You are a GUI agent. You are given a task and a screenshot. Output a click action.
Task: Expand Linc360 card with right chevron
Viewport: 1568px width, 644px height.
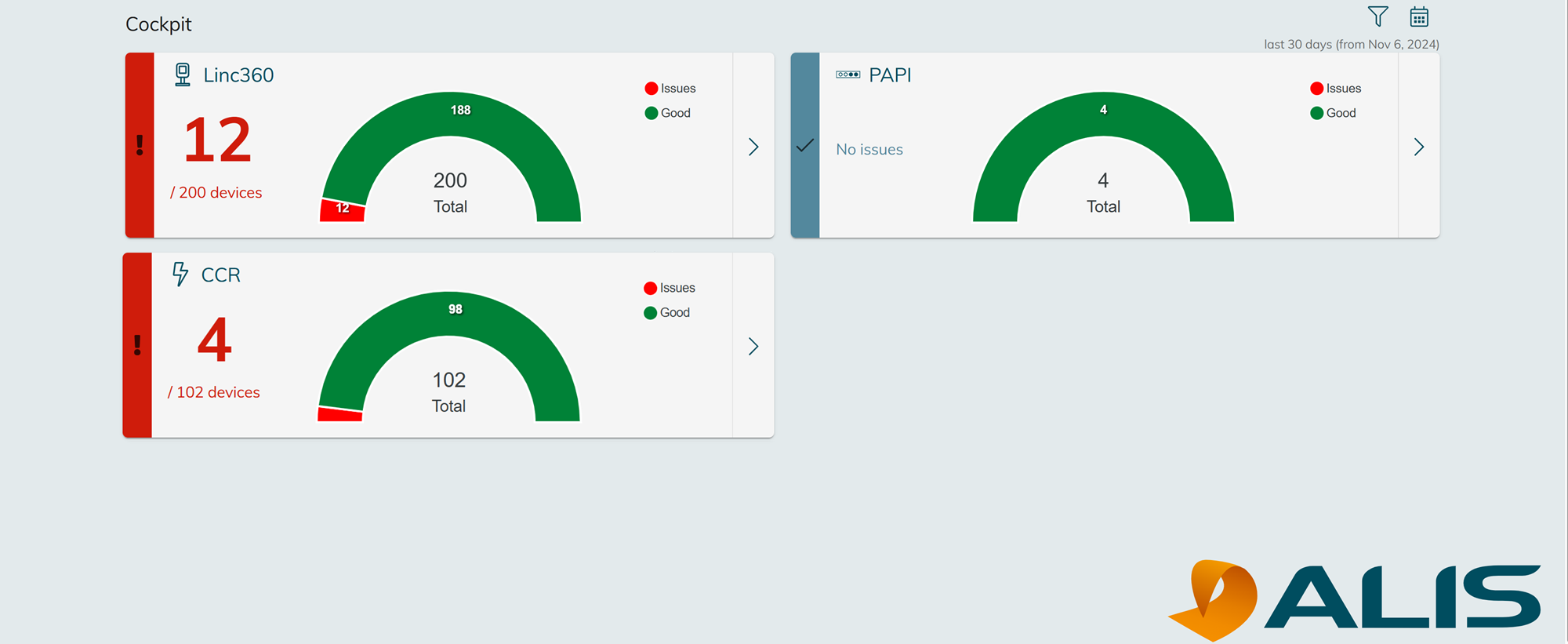pyautogui.click(x=753, y=147)
